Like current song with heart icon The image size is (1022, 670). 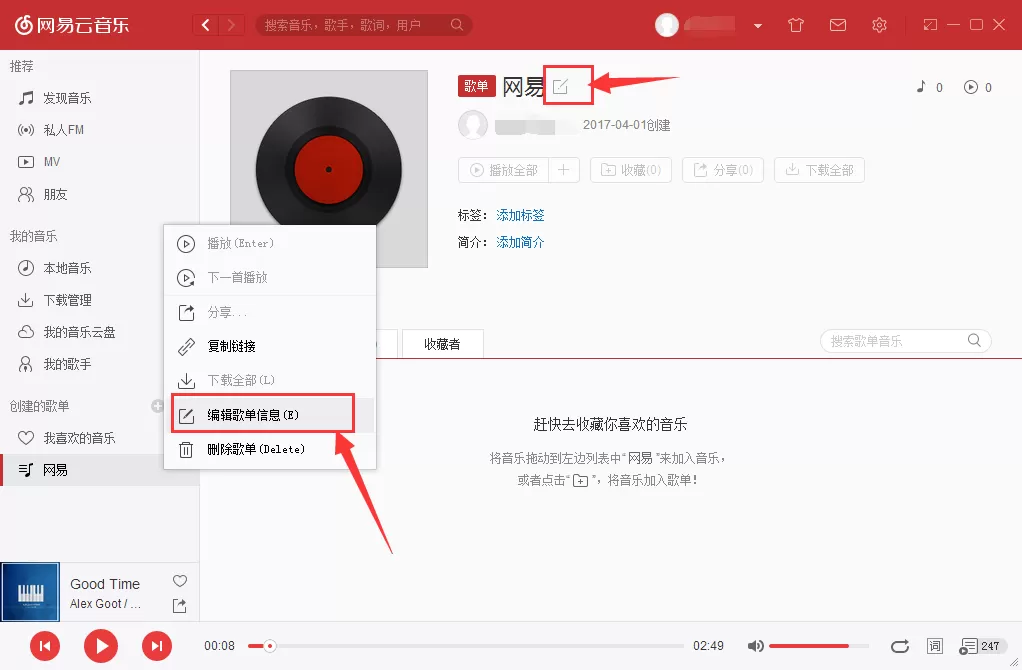(180, 581)
